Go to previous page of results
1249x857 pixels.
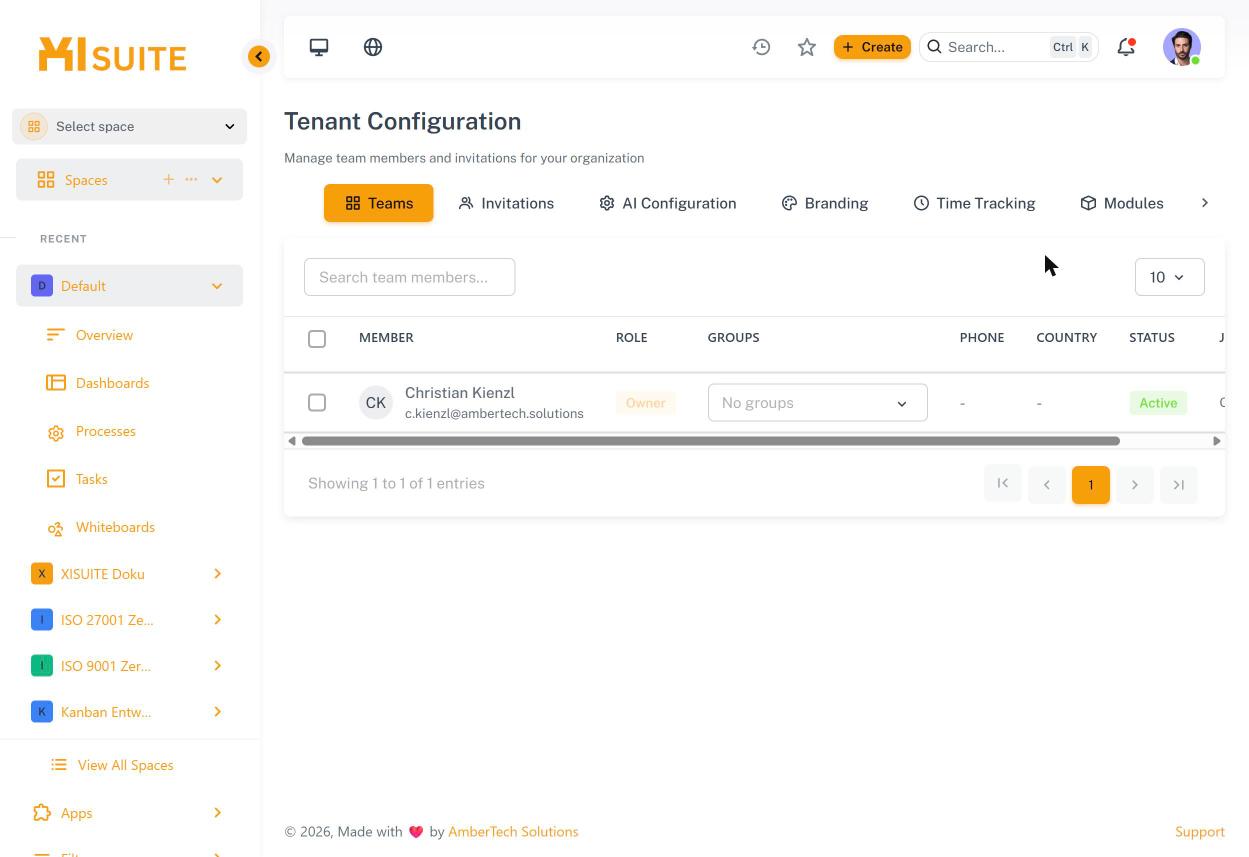click(x=1047, y=484)
